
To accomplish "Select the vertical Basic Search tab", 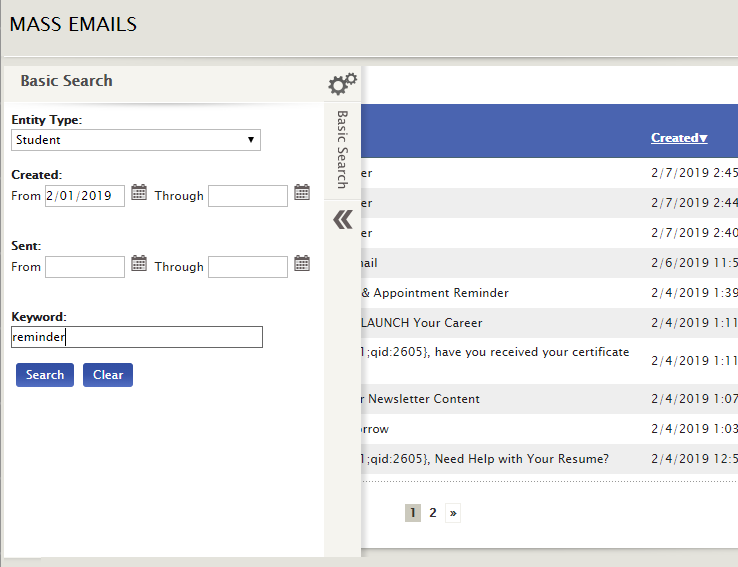I will tap(343, 150).
